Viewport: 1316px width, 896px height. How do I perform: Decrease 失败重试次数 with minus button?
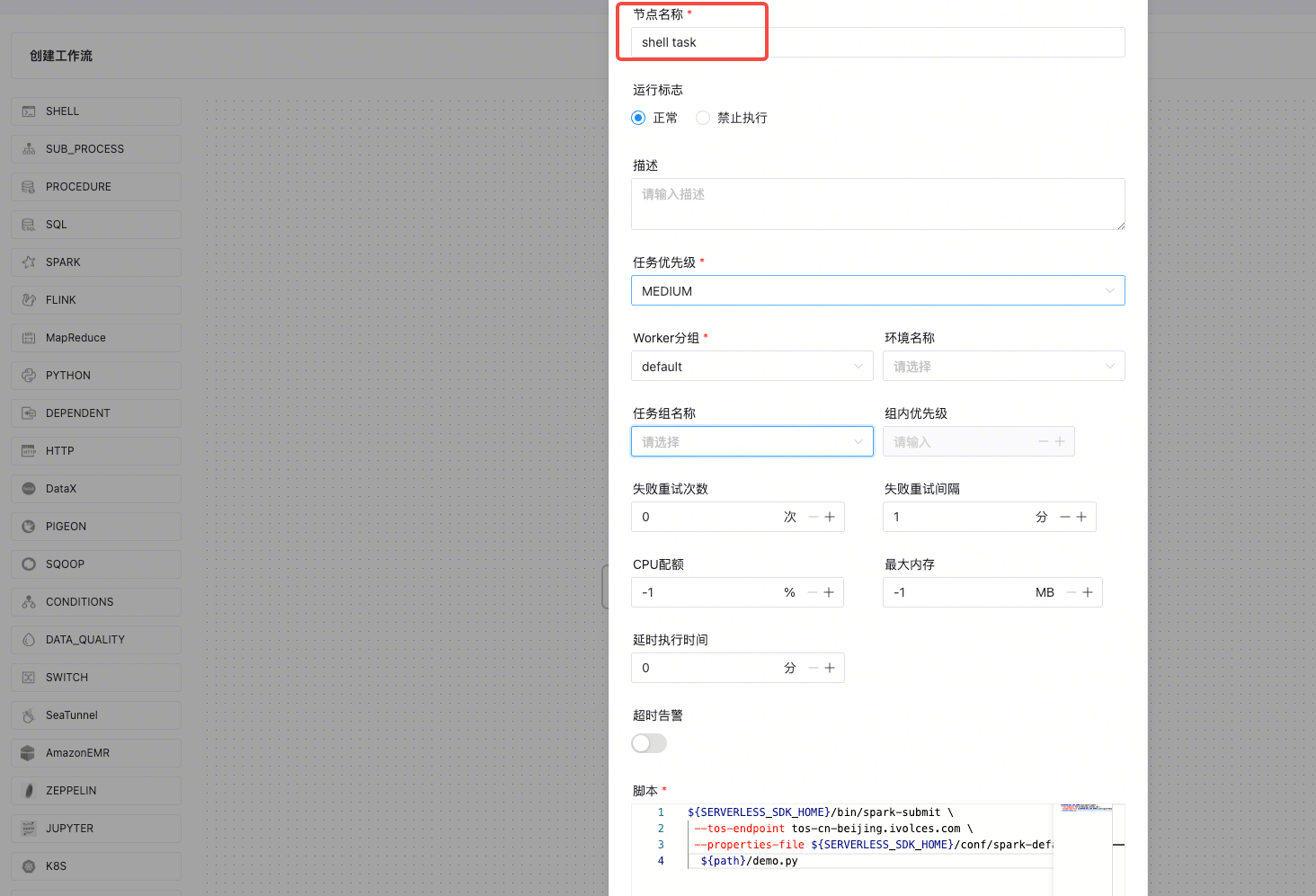814,517
